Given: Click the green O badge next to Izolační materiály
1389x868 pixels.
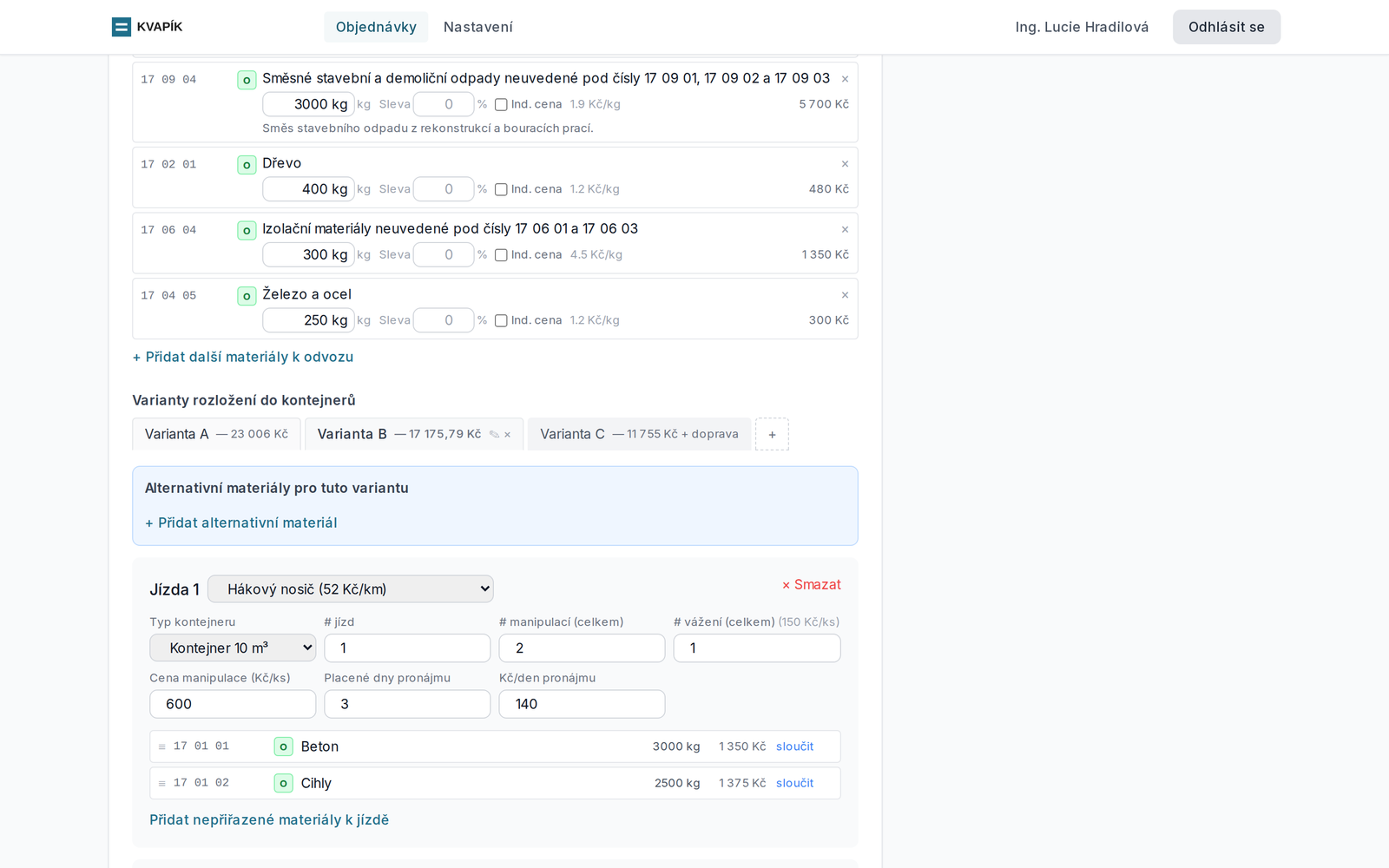Looking at the screenshot, I should click(247, 230).
